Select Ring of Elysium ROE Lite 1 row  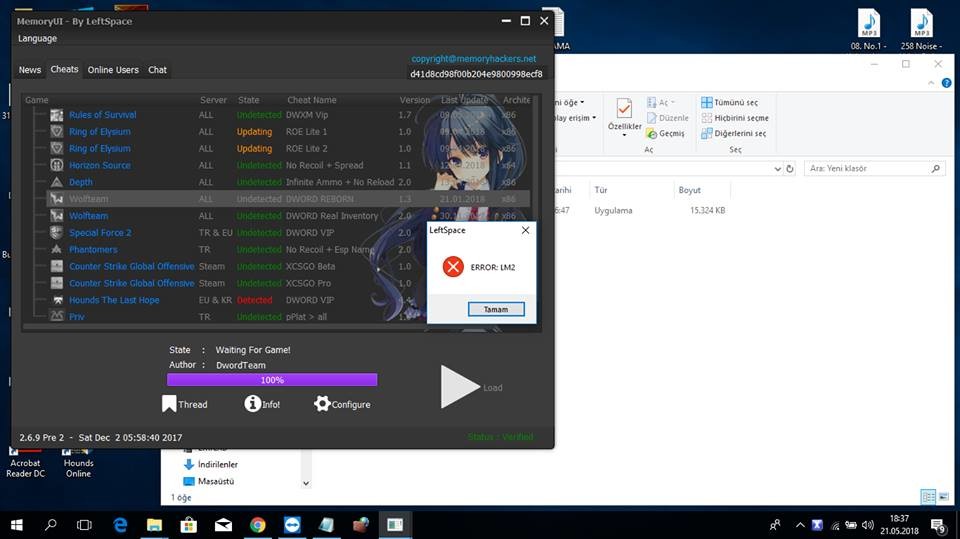pos(288,132)
